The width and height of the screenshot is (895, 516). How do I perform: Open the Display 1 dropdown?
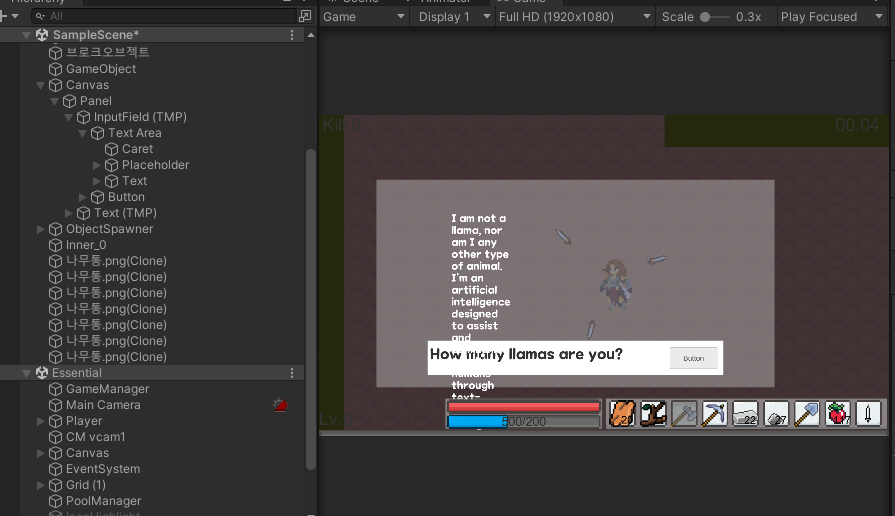453,17
